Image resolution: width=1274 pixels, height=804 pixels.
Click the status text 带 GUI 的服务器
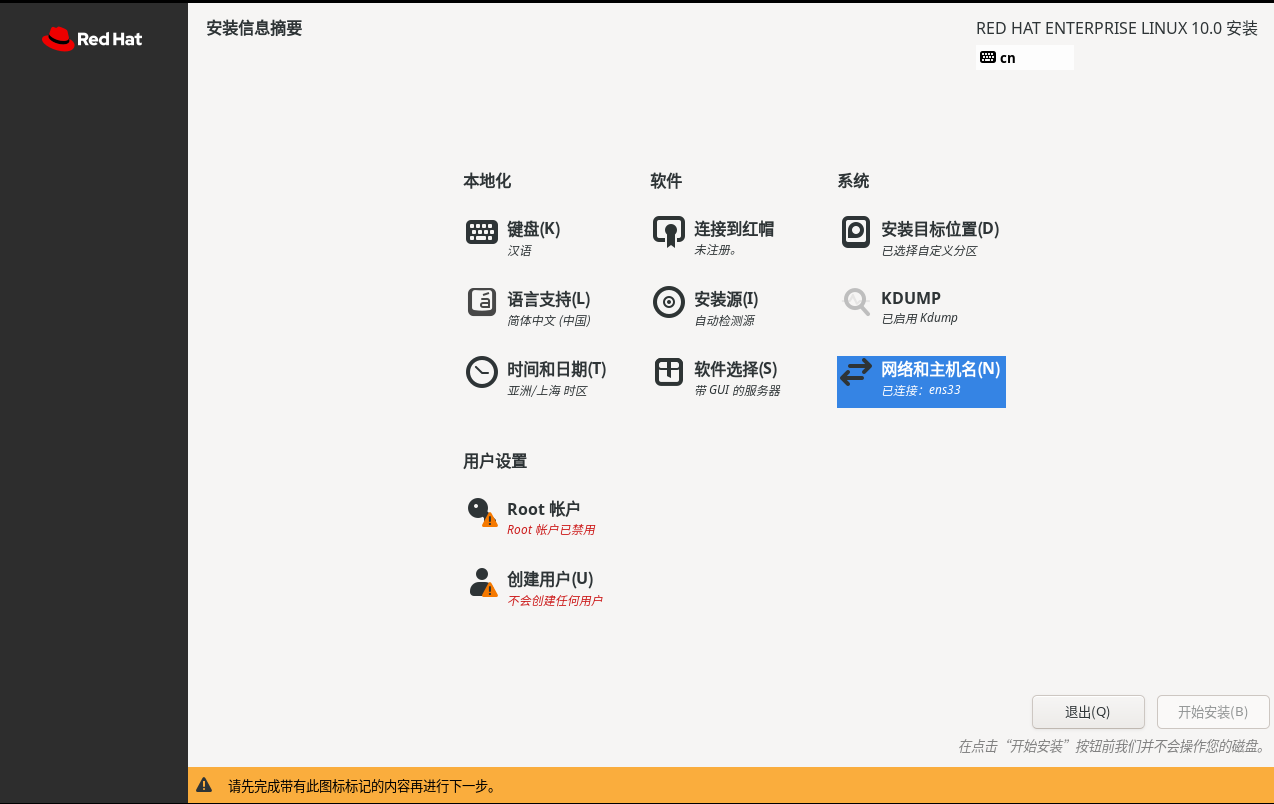click(x=737, y=391)
